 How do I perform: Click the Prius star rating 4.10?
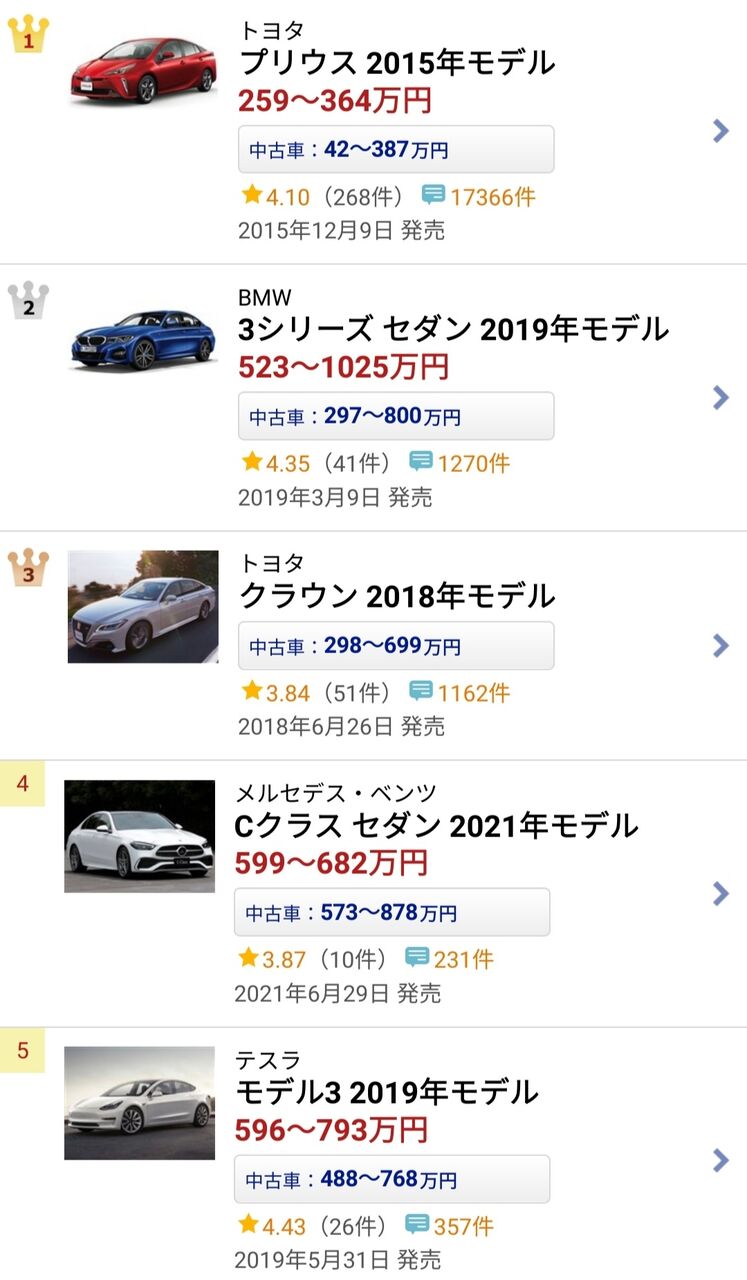(x=276, y=196)
